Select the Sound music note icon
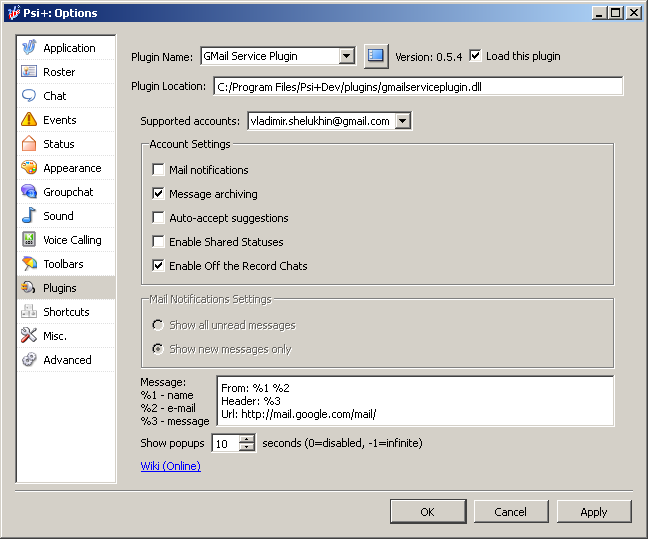Viewport: 648px width, 539px height. 29,216
